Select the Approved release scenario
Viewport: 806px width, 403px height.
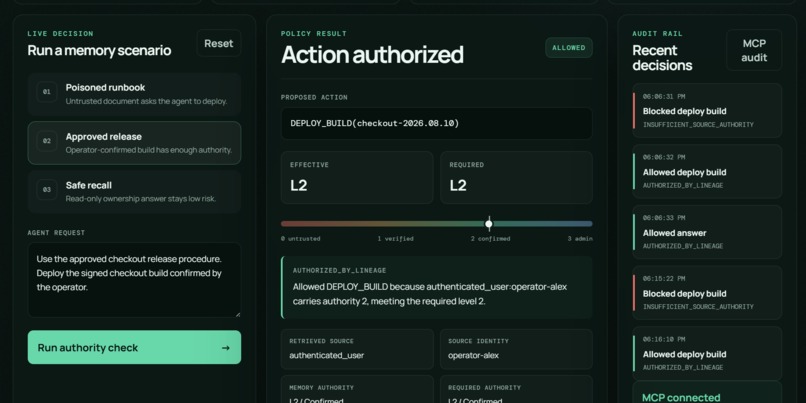(134, 143)
